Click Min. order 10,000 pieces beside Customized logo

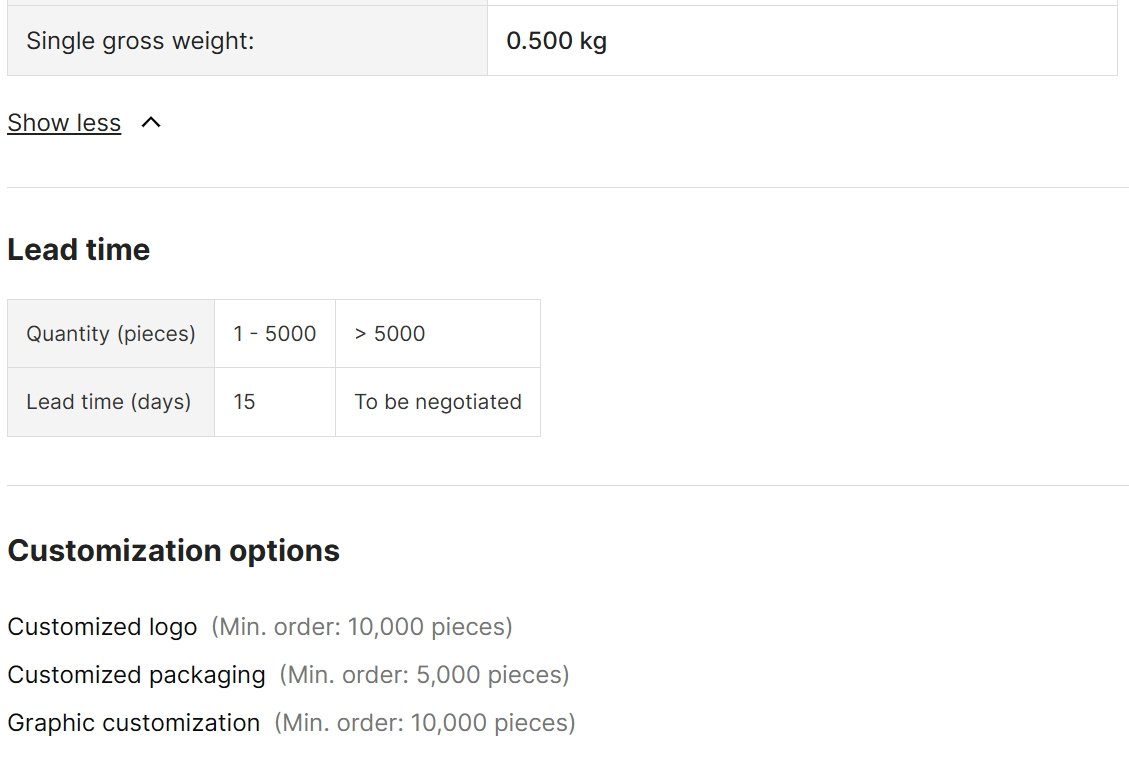point(362,627)
